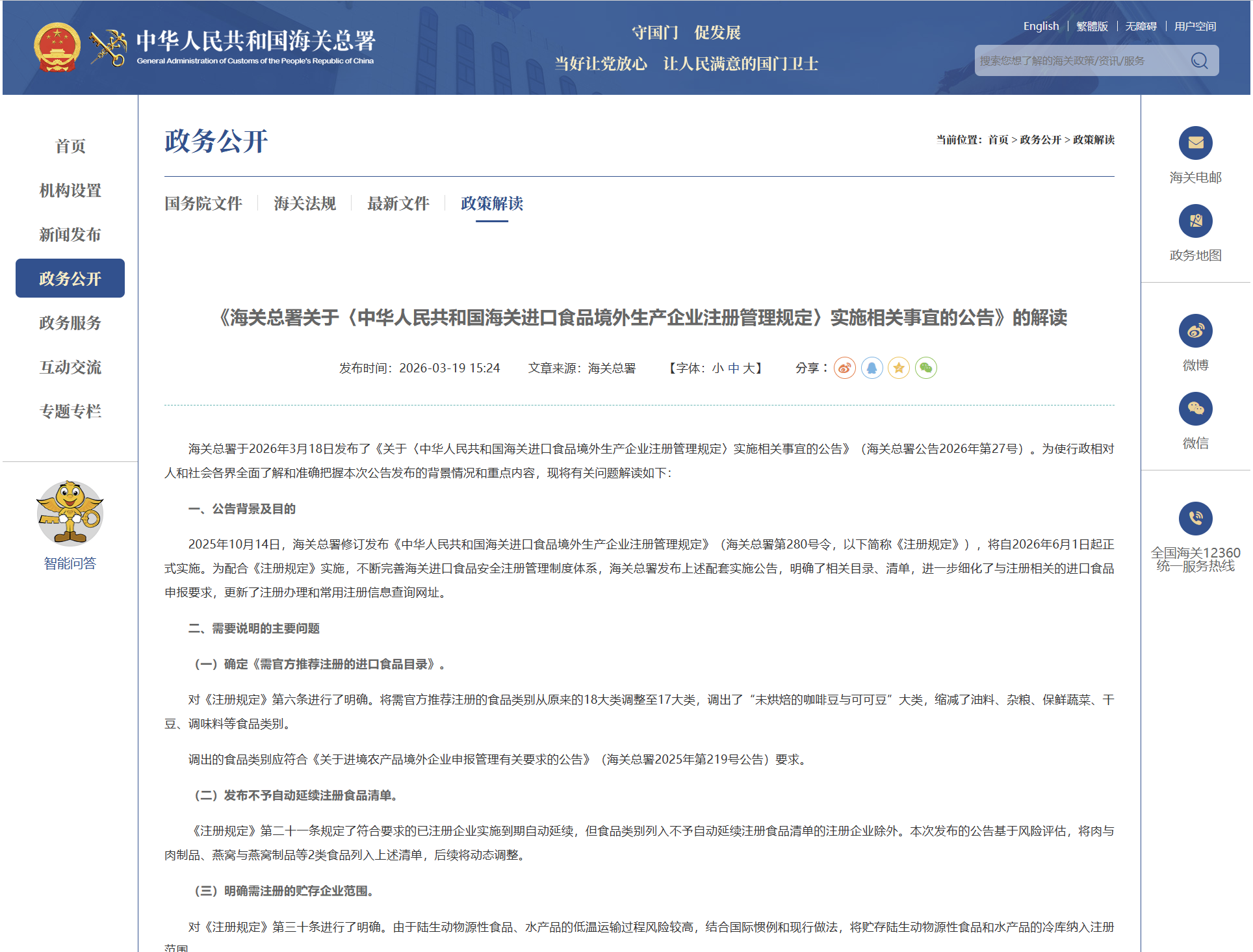Go to 首页 in left navigation
Image resolution: width=1253 pixels, height=952 pixels.
[70, 146]
